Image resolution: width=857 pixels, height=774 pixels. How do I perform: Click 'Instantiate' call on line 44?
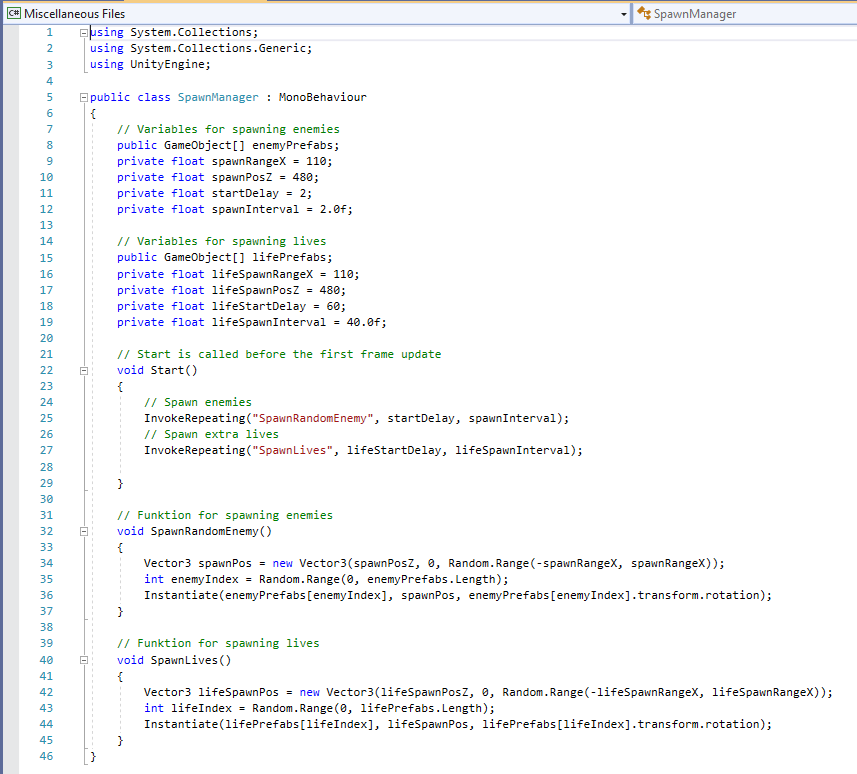(181, 724)
